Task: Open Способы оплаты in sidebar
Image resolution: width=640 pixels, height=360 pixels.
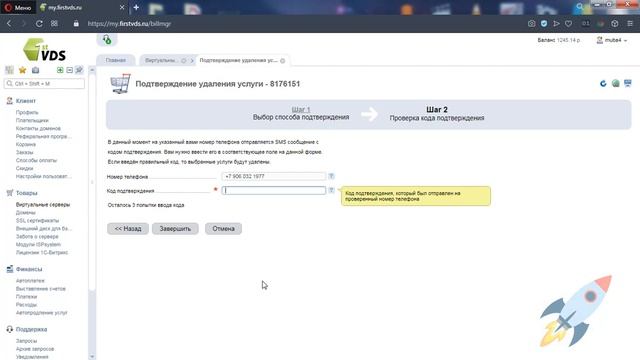Action: [x=36, y=160]
